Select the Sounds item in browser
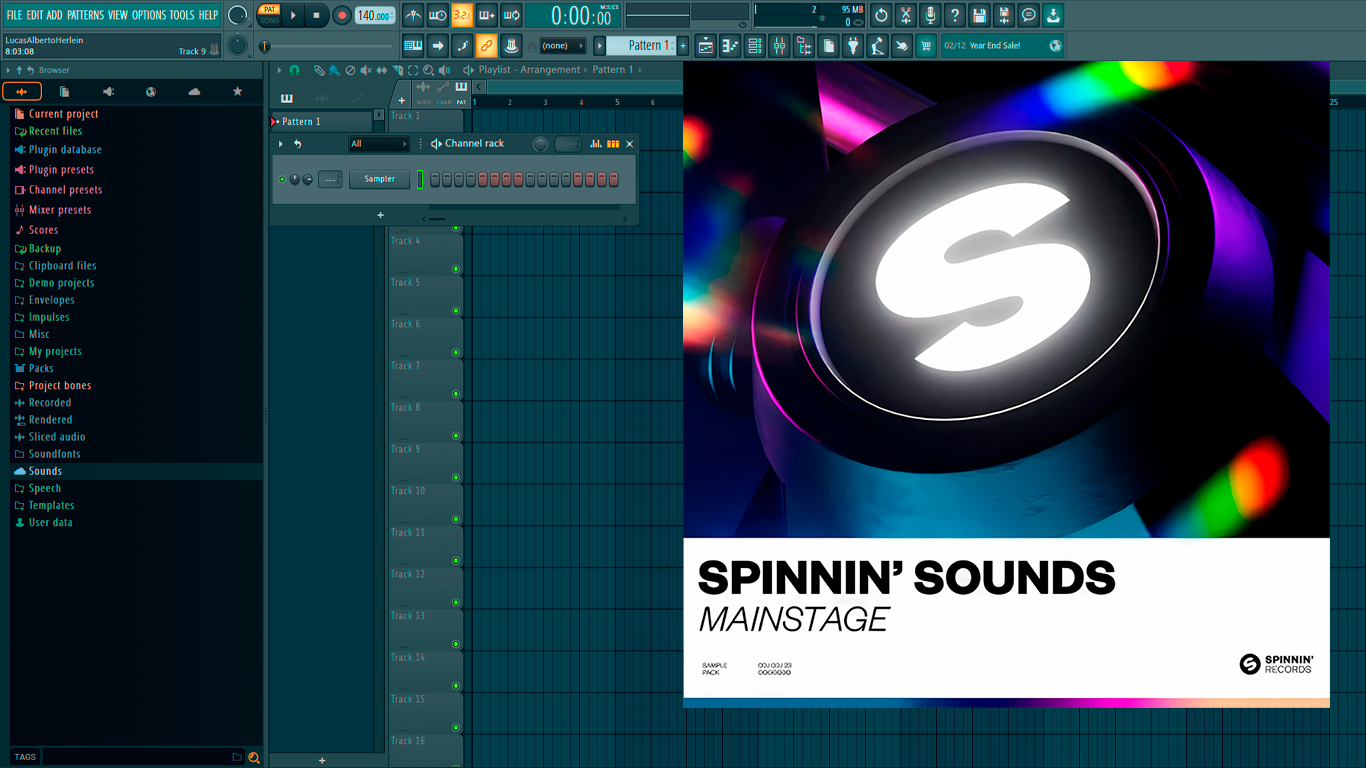 click(x=45, y=471)
